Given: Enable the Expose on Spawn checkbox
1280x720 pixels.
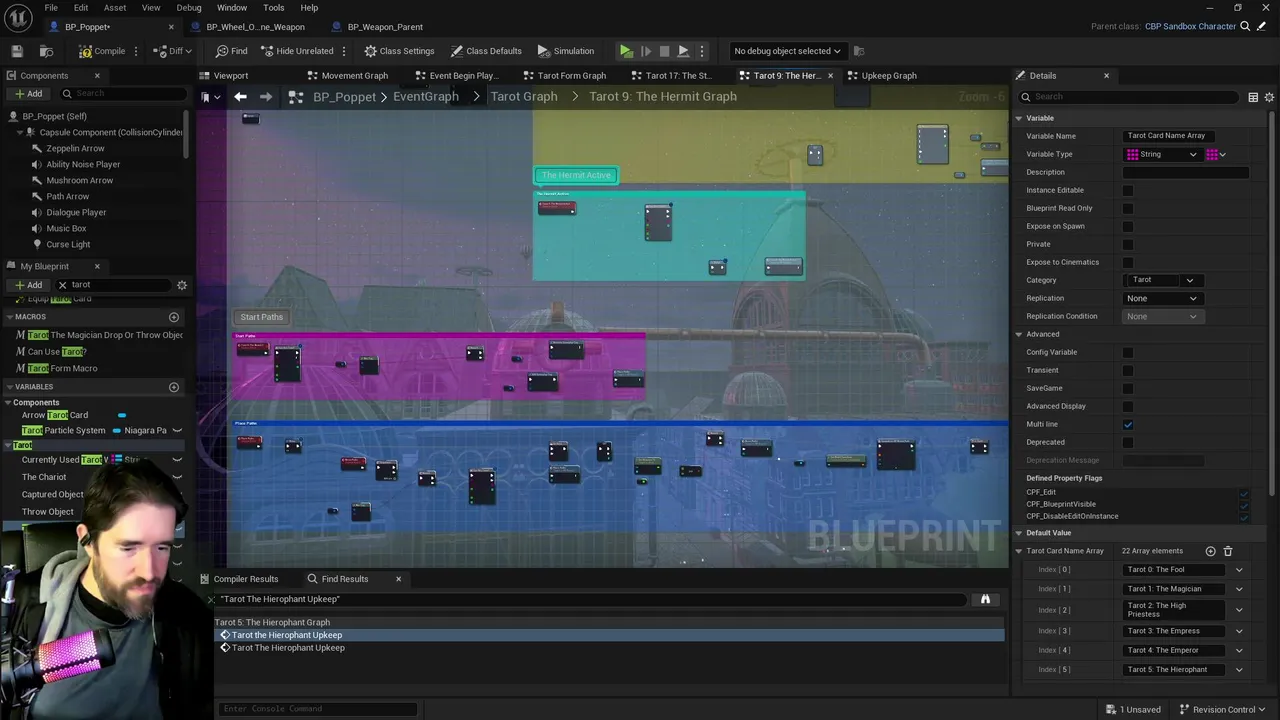Looking at the screenshot, I should pos(1128,226).
